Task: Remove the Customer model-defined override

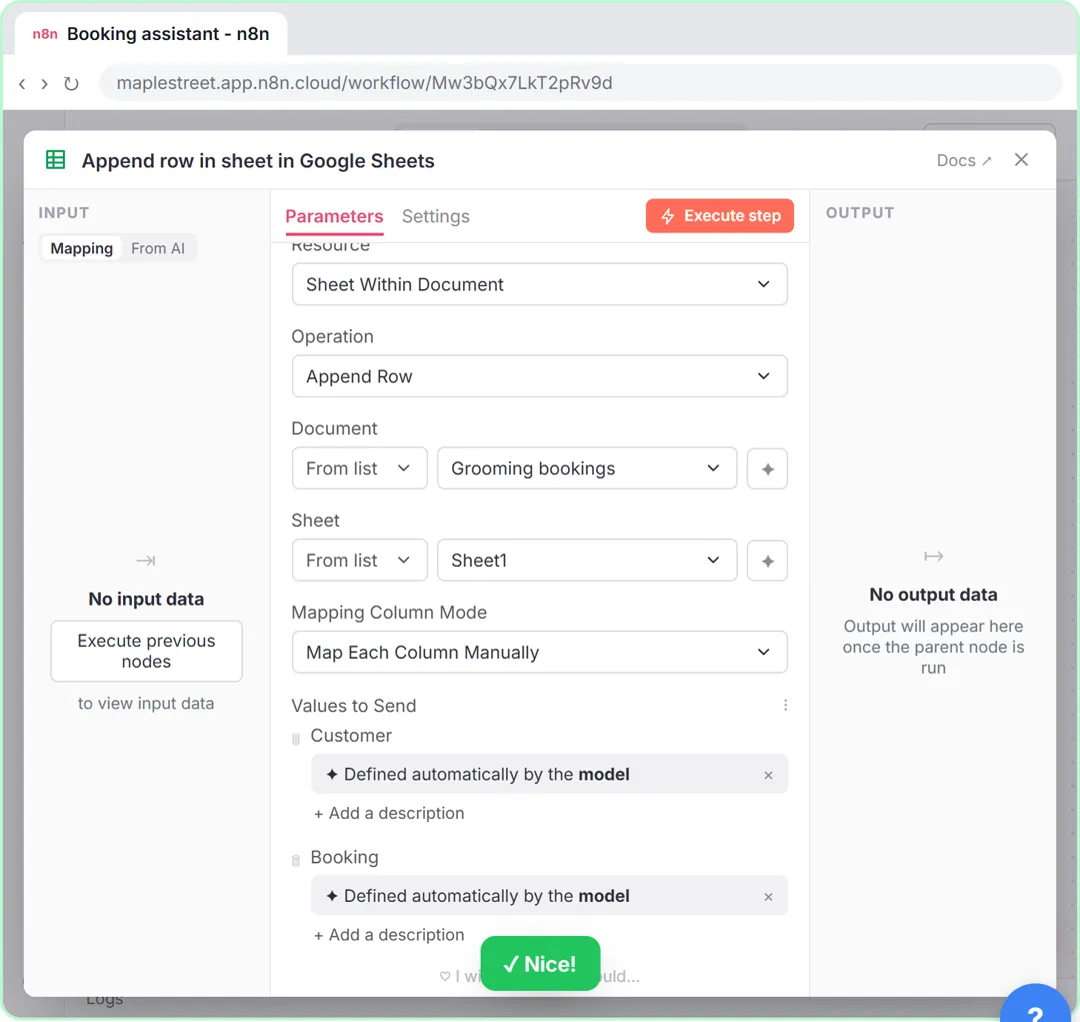Action: [x=768, y=775]
